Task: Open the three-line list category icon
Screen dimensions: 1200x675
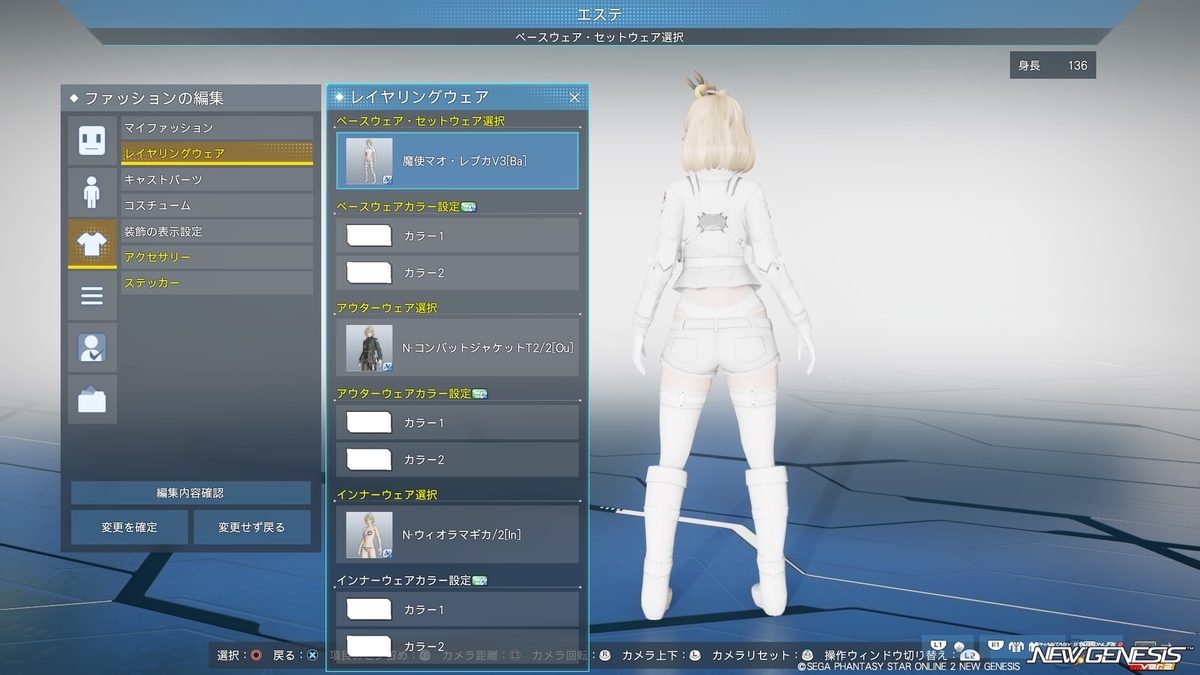Action: tap(92, 296)
